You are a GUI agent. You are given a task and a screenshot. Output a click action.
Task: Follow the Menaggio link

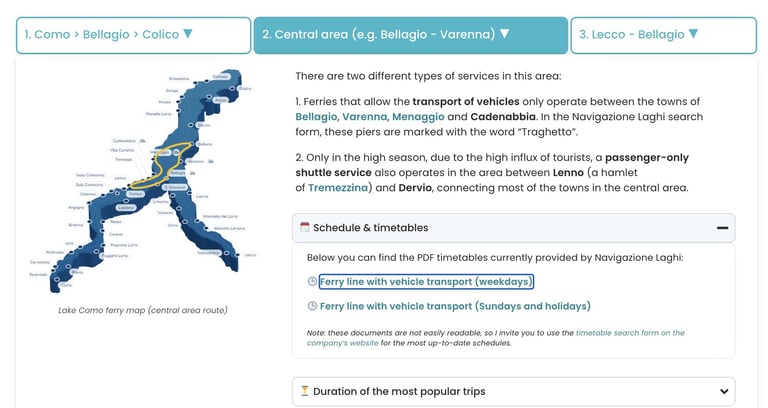pyautogui.click(x=418, y=117)
